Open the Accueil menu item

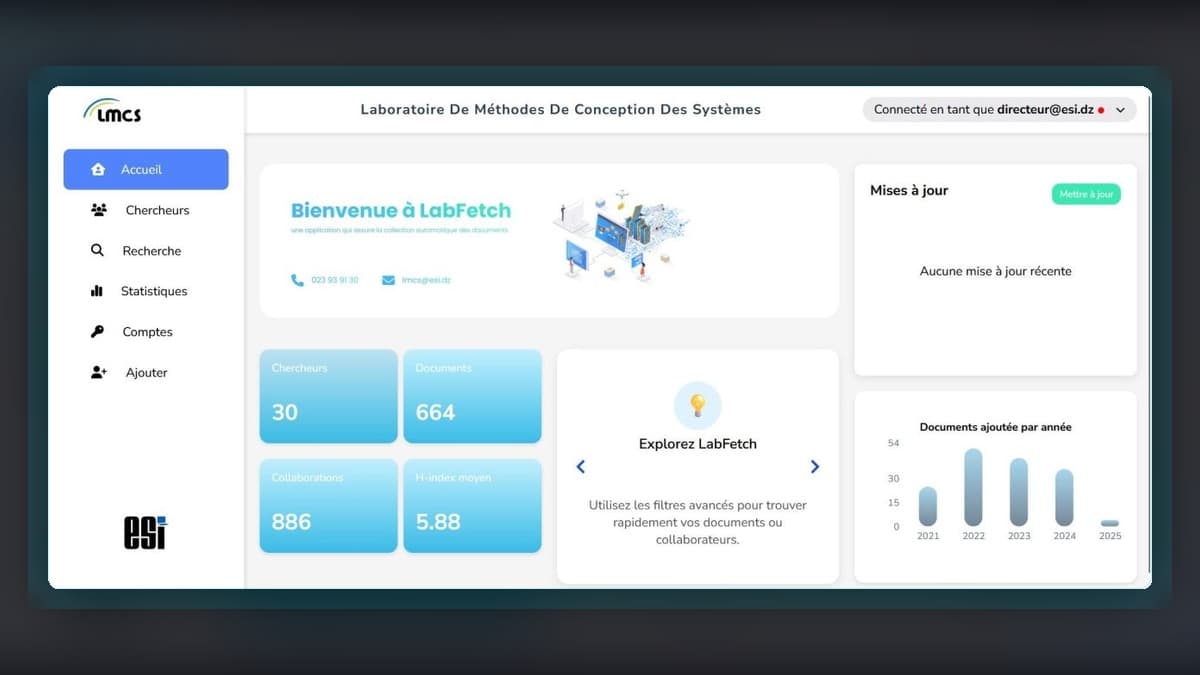tap(146, 170)
